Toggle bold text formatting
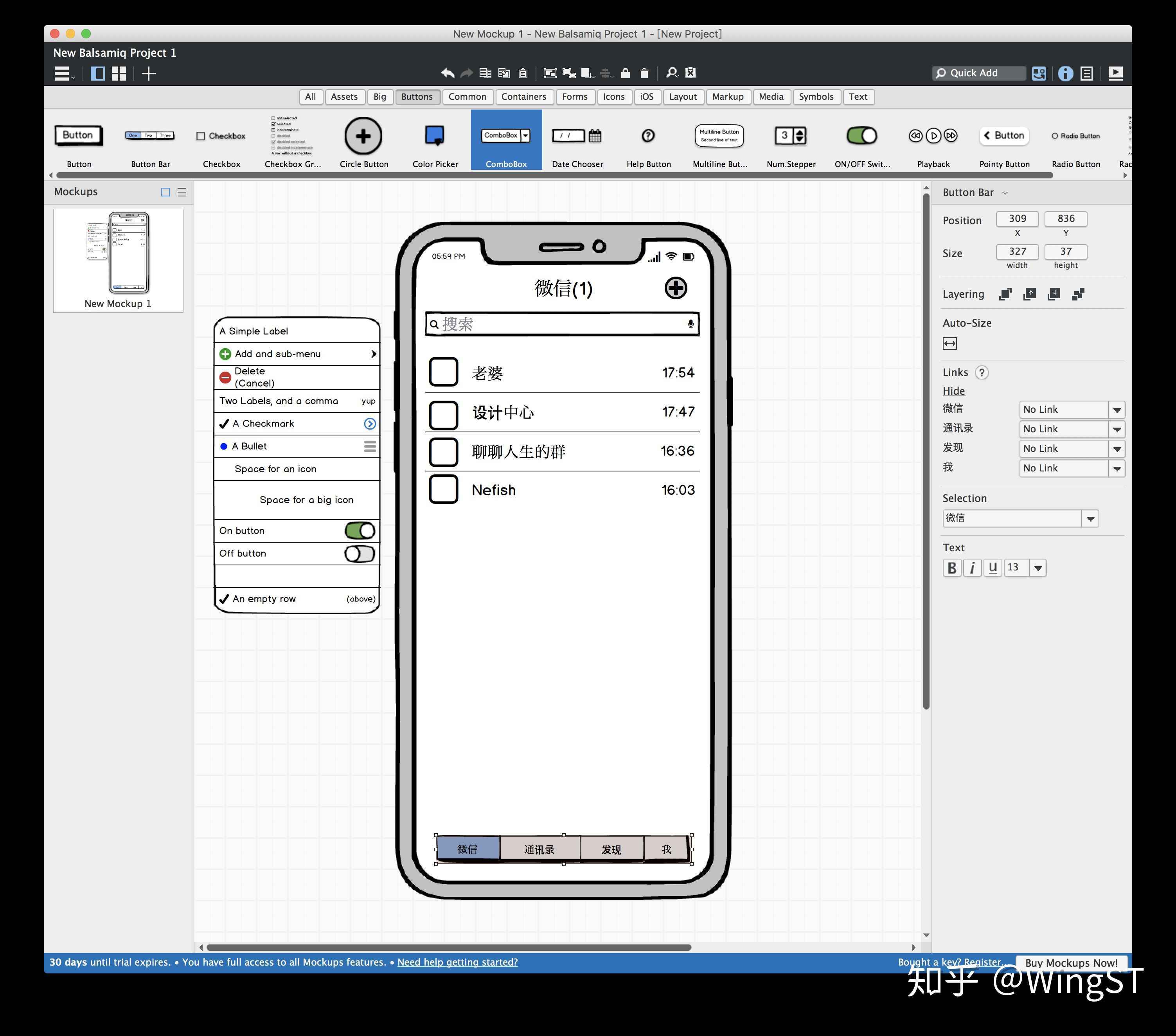Screen dimensions: 1176x1036 pos(952,568)
